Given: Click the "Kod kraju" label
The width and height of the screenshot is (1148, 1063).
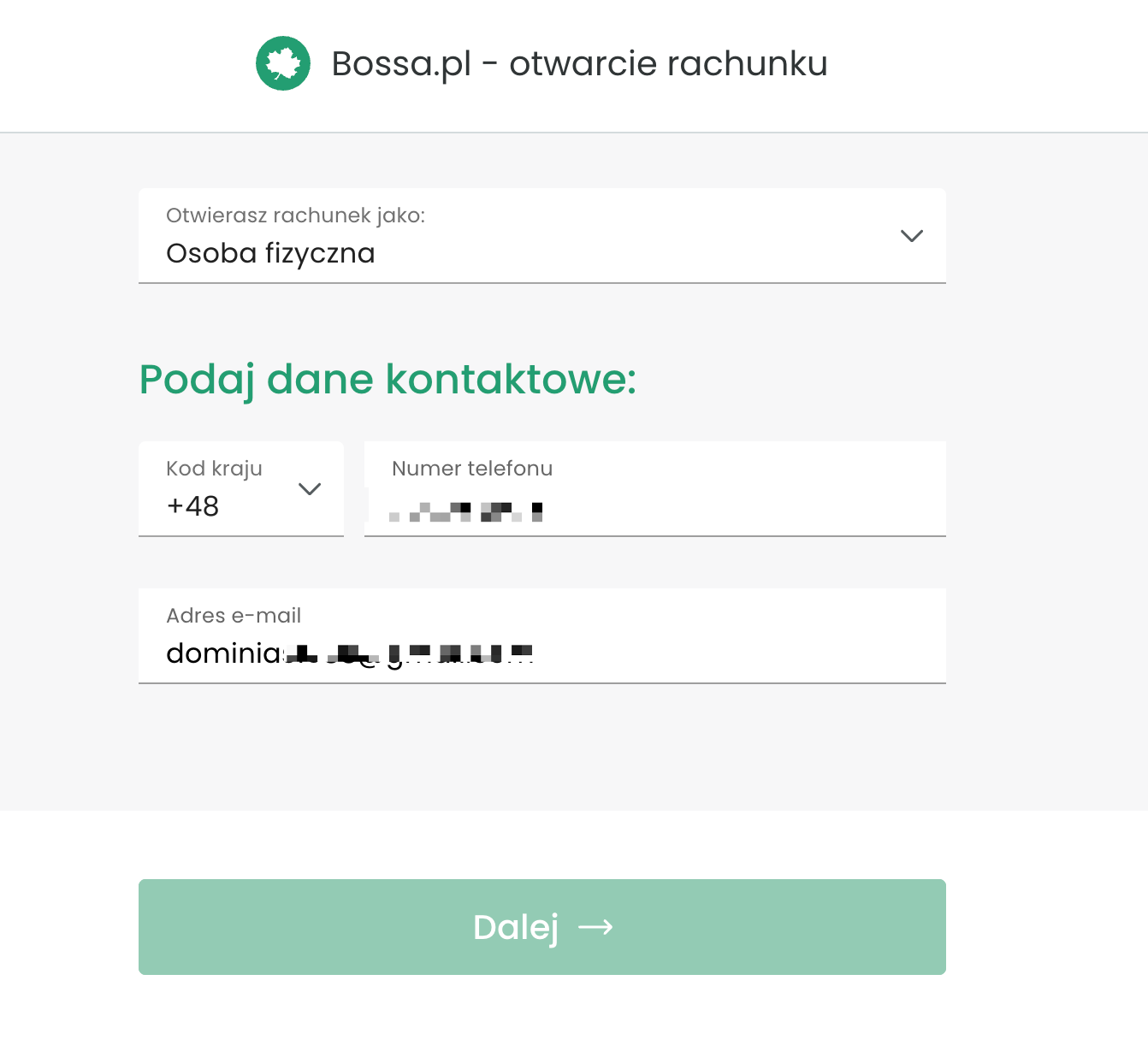Looking at the screenshot, I should [214, 469].
